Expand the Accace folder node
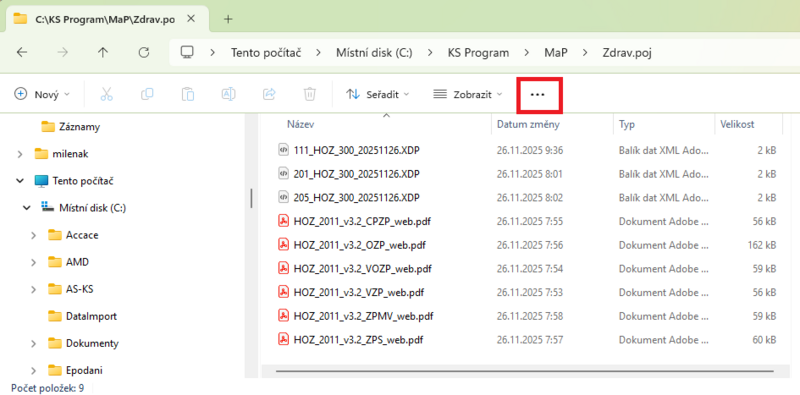The width and height of the screenshot is (800, 395). point(34,235)
